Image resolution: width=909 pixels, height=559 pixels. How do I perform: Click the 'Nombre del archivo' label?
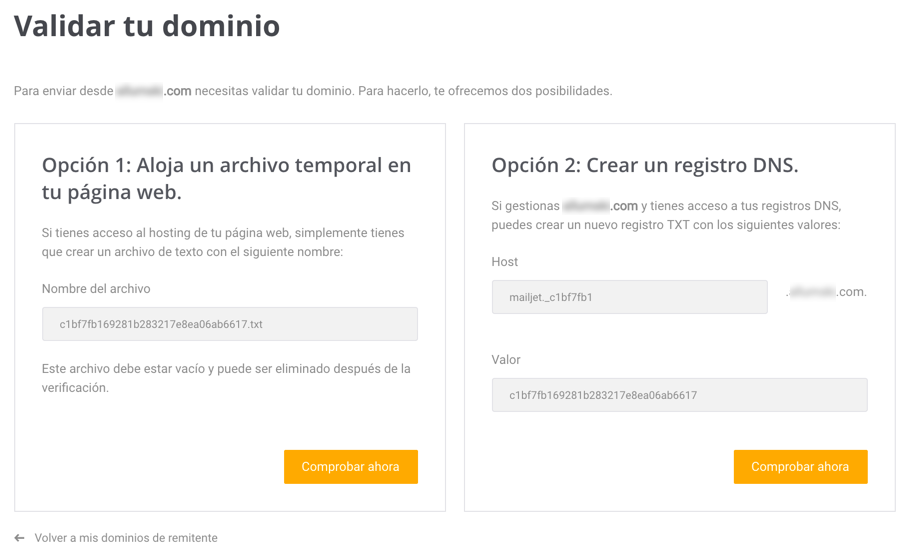click(96, 289)
